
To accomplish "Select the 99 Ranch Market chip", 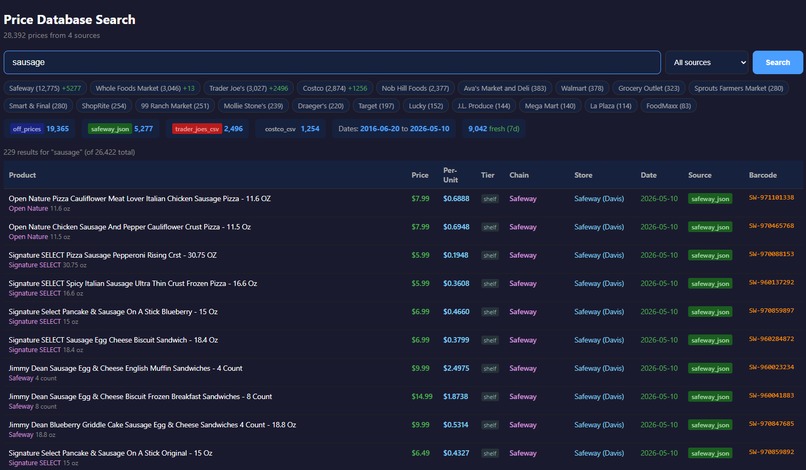I will click(175, 106).
